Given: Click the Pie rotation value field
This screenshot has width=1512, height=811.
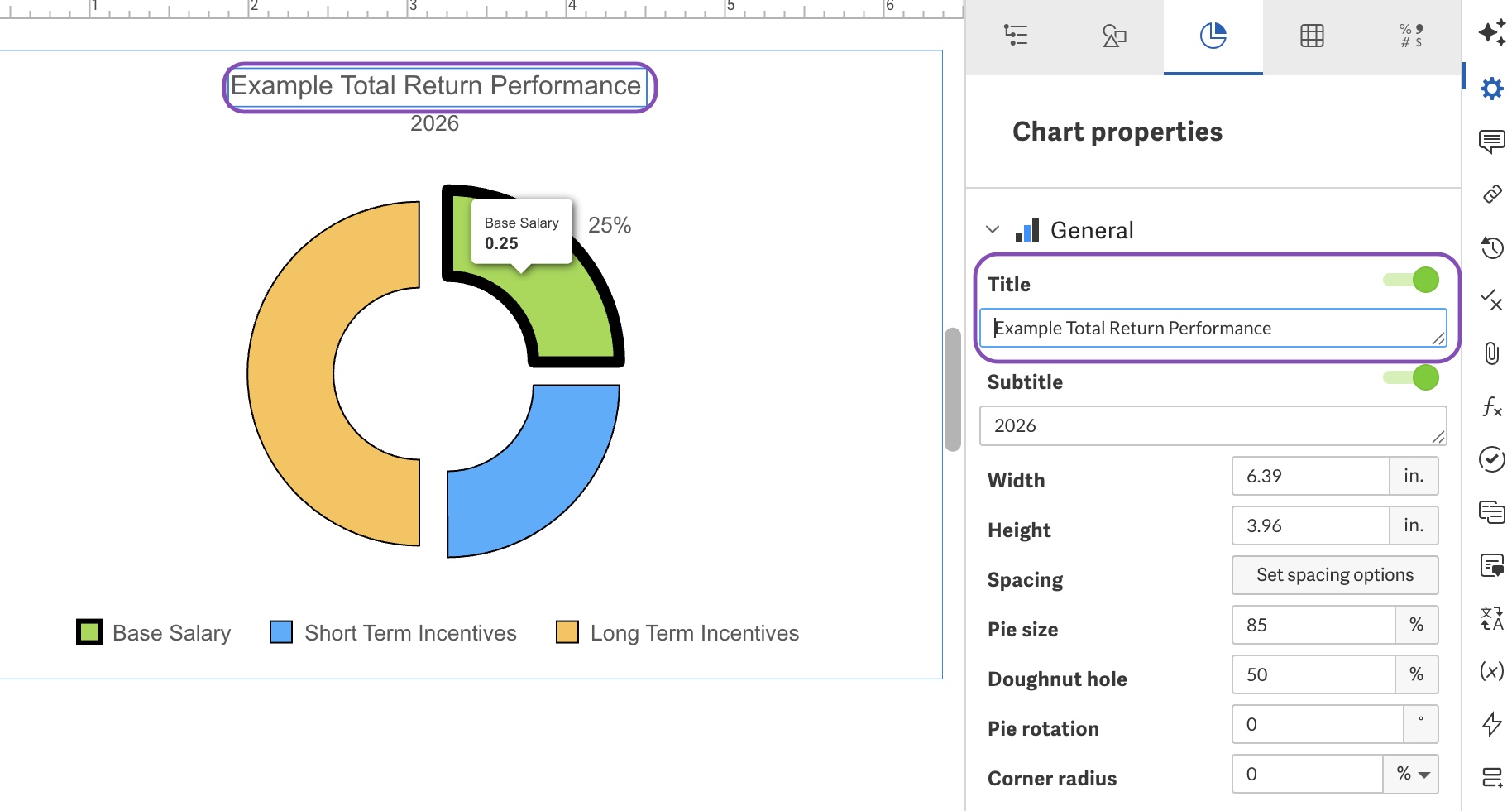Looking at the screenshot, I should 1318,724.
